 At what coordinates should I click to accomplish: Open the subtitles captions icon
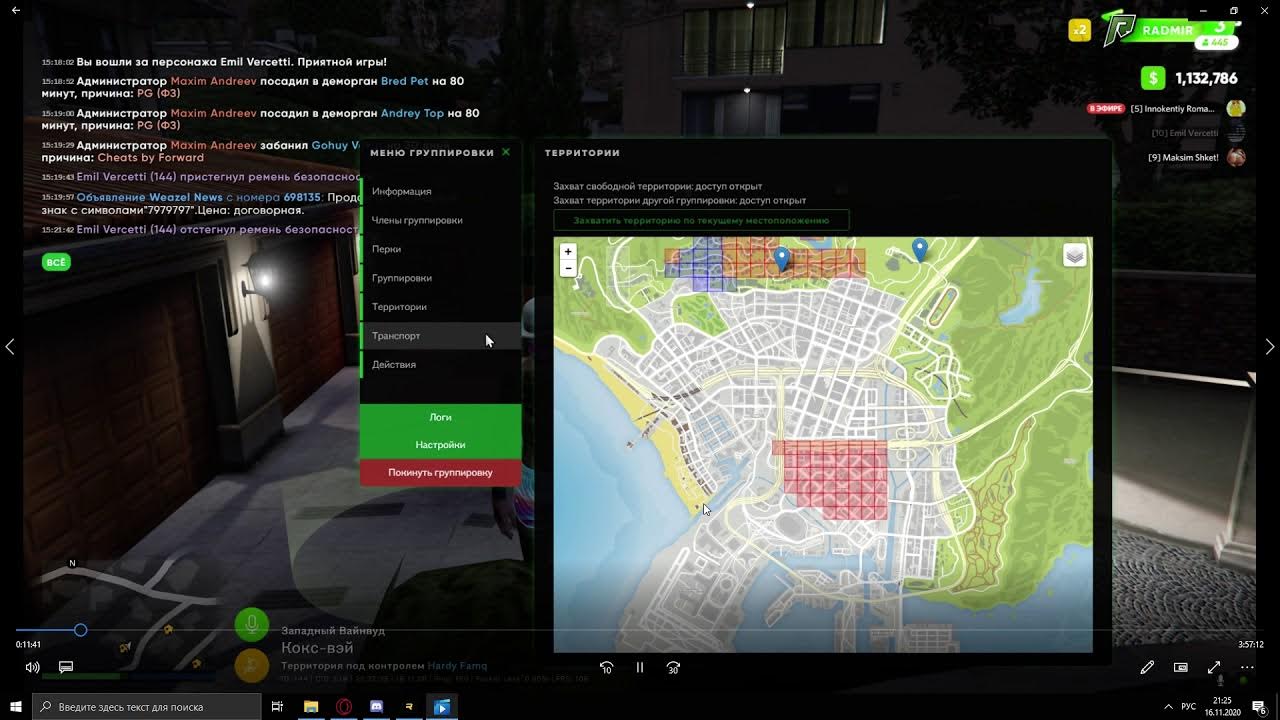click(x=66, y=667)
